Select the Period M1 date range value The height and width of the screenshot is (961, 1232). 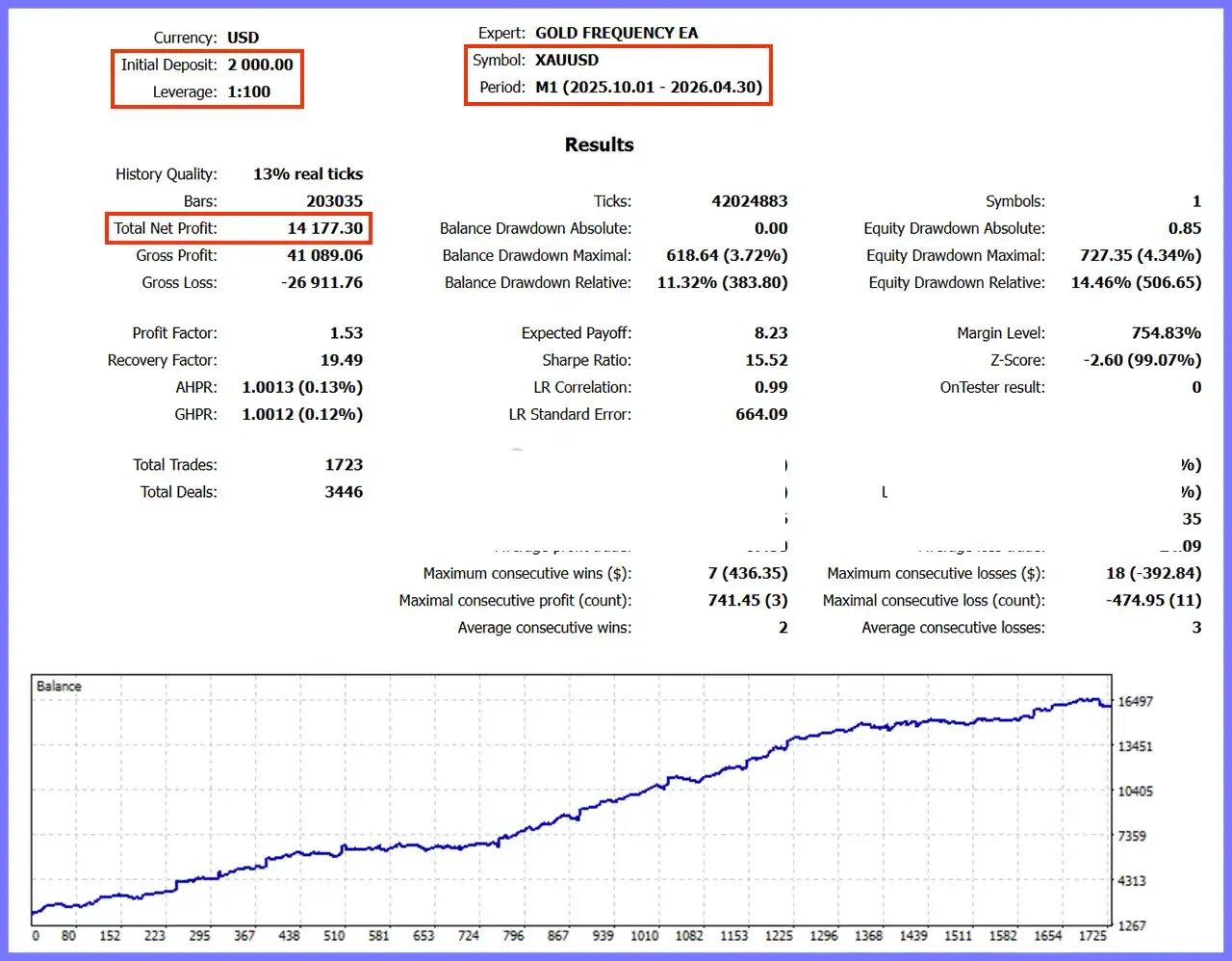coord(649,87)
